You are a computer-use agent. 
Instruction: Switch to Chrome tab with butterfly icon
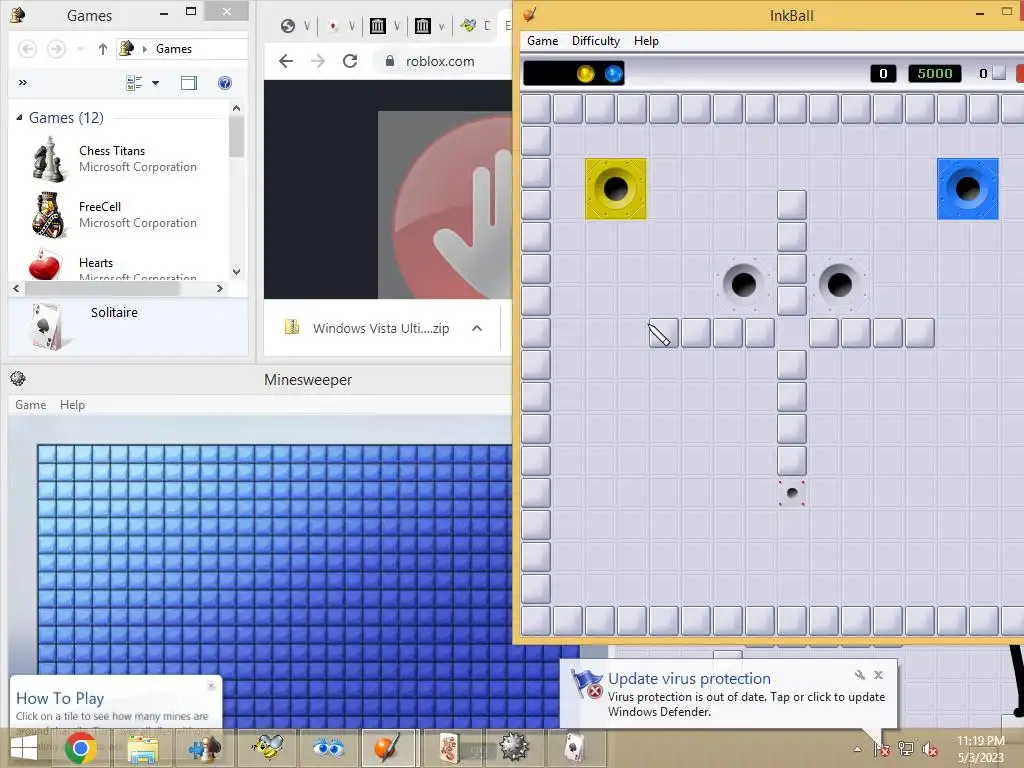coord(468,25)
